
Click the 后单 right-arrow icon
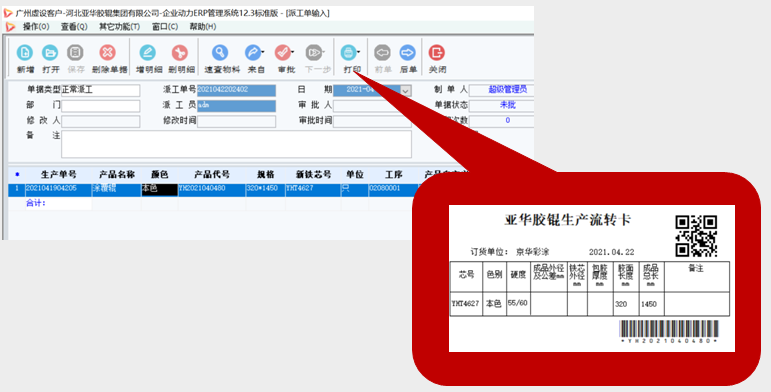pos(408,52)
